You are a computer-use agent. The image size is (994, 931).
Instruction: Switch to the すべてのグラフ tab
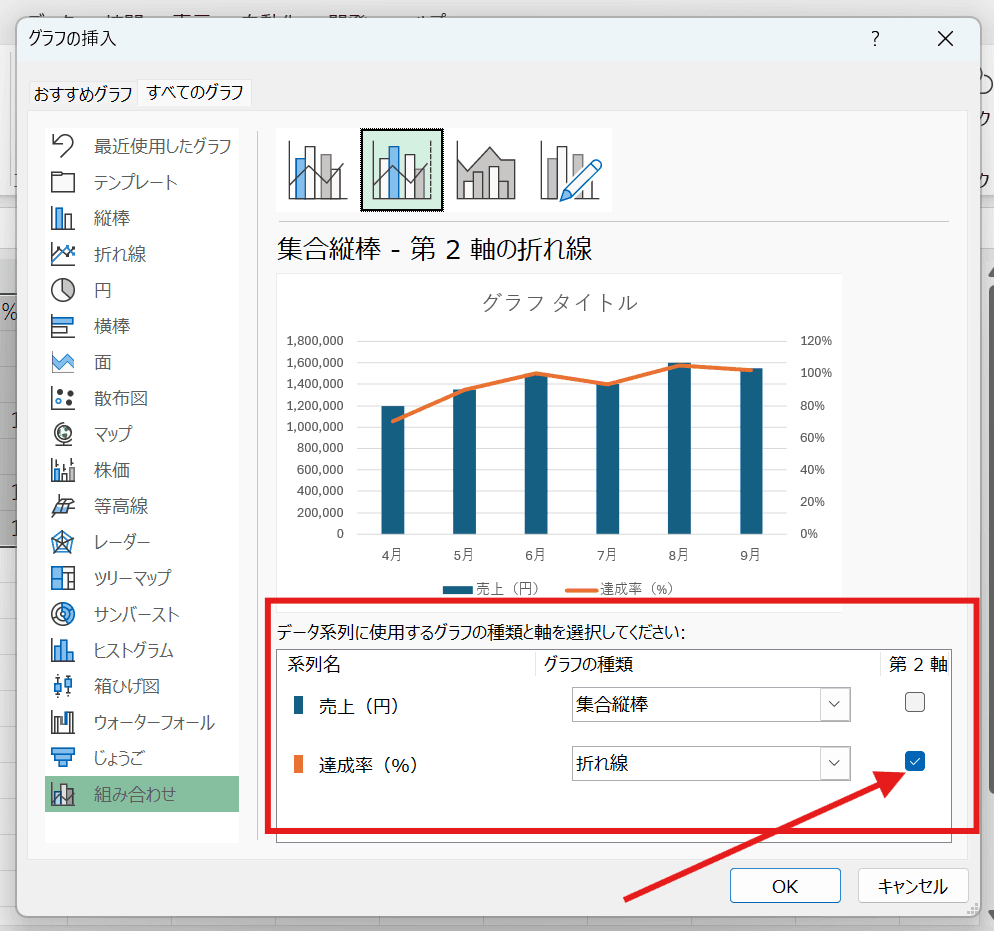[x=195, y=93]
